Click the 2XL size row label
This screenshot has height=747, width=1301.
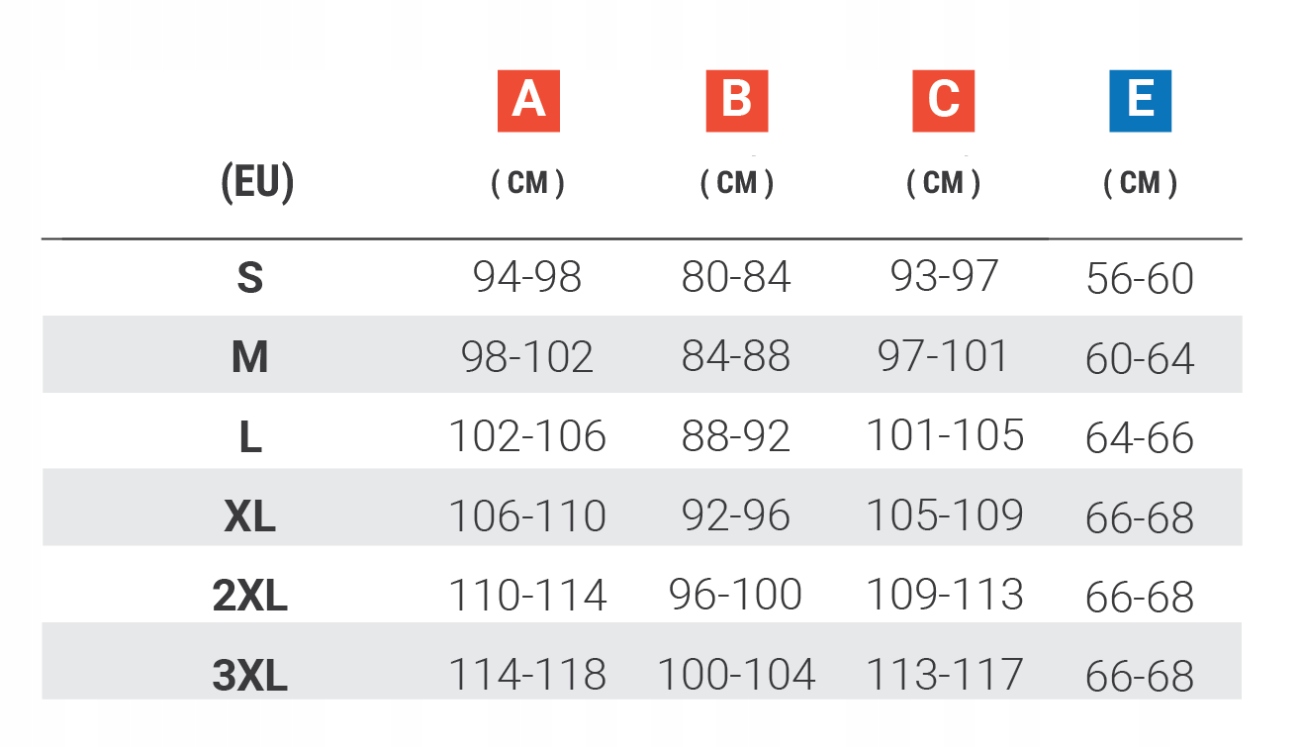tap(250, 597)
